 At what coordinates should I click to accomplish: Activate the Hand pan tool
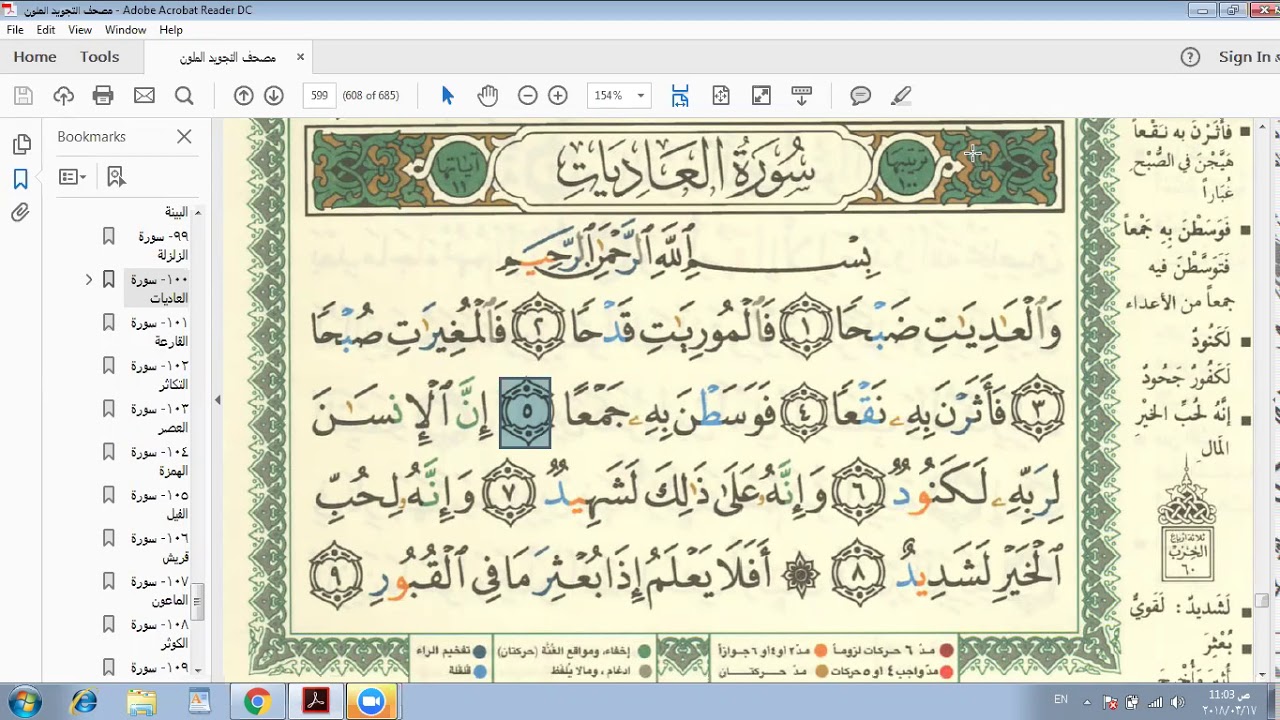487,96
